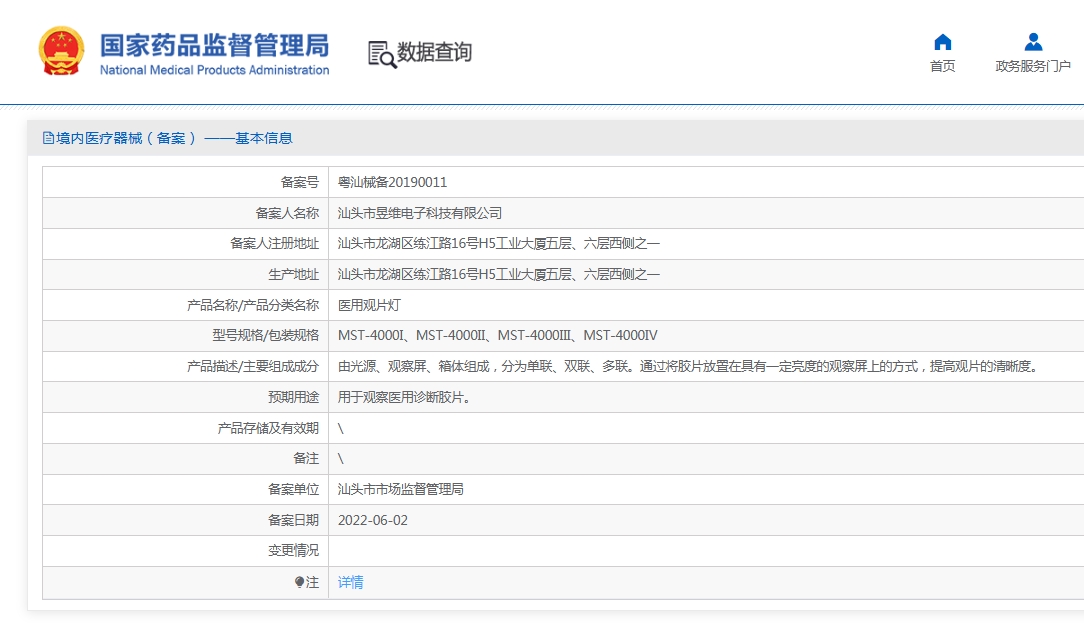Image resolution: width=1084 pixels, height=623 pixels.
Task: Click the 数据查询 search document icon
Action: pos(382,54)
